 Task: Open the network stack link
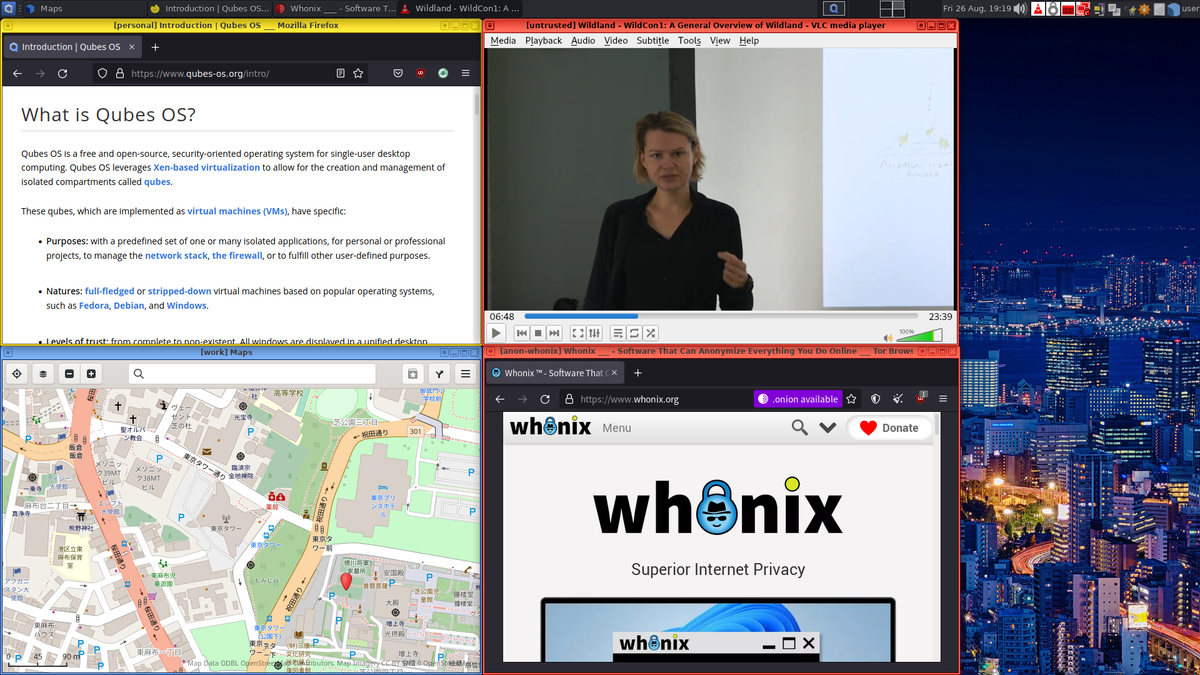[x=176, y=256]
